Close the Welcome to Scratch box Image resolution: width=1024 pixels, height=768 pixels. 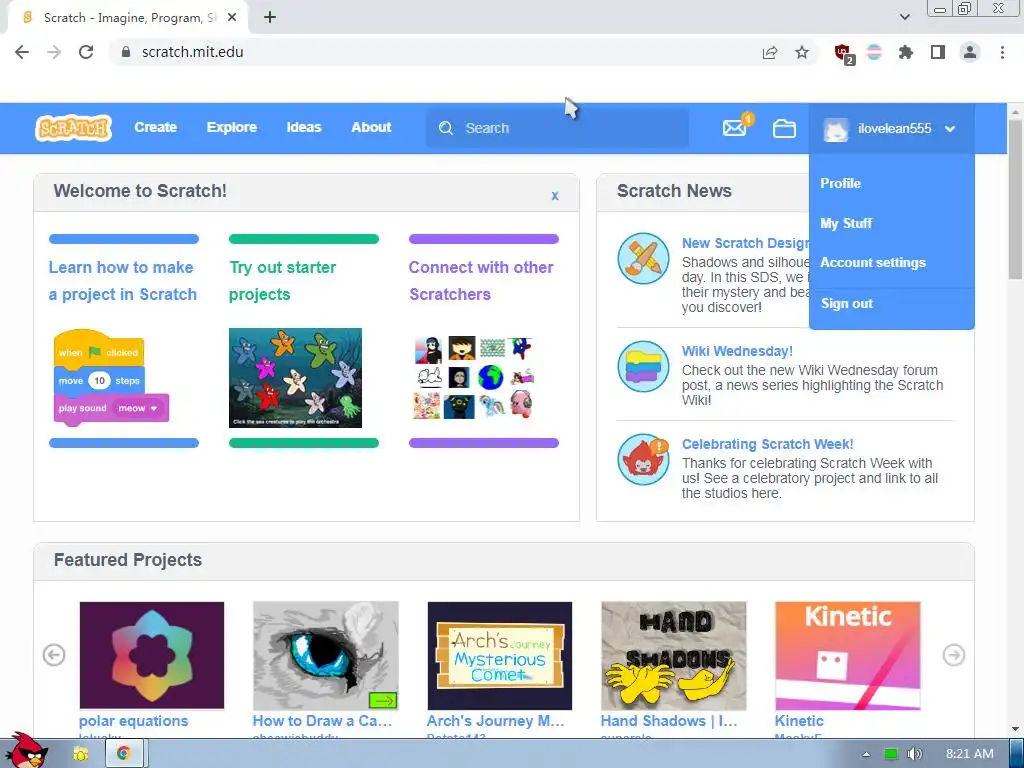[x=554, y=195]
